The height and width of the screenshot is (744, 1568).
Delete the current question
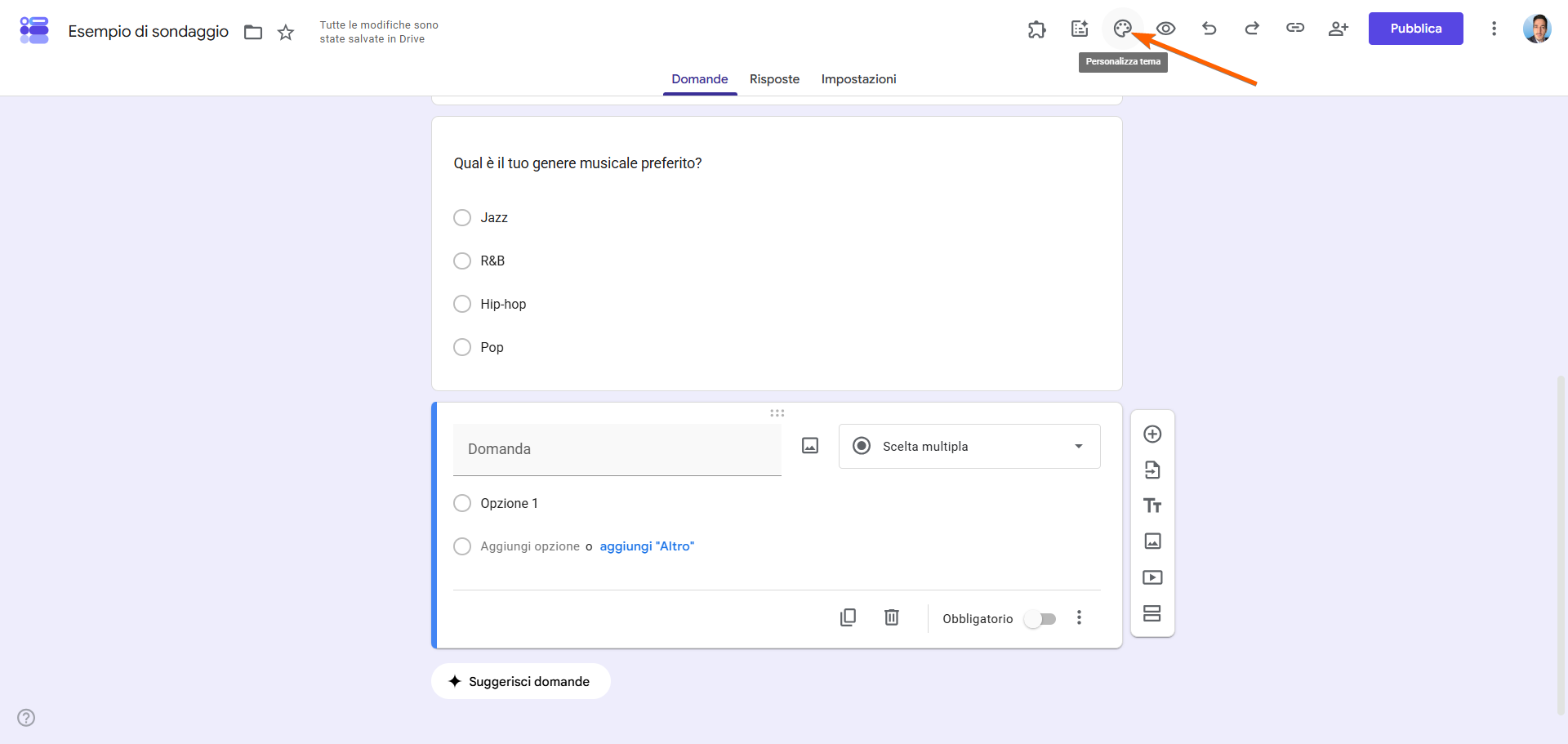pos(892,617)
